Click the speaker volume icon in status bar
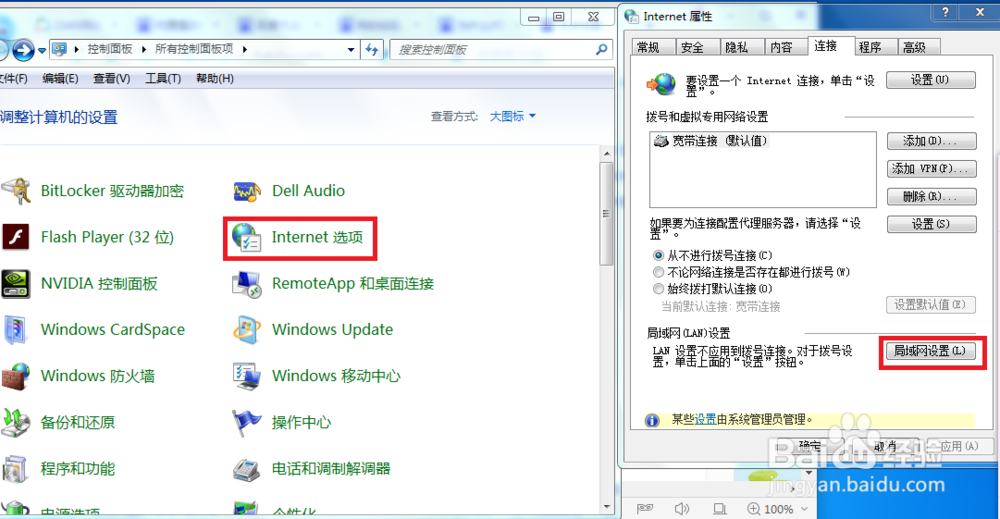This screenshot has height=519, width=1000. [x=682, y=508]
